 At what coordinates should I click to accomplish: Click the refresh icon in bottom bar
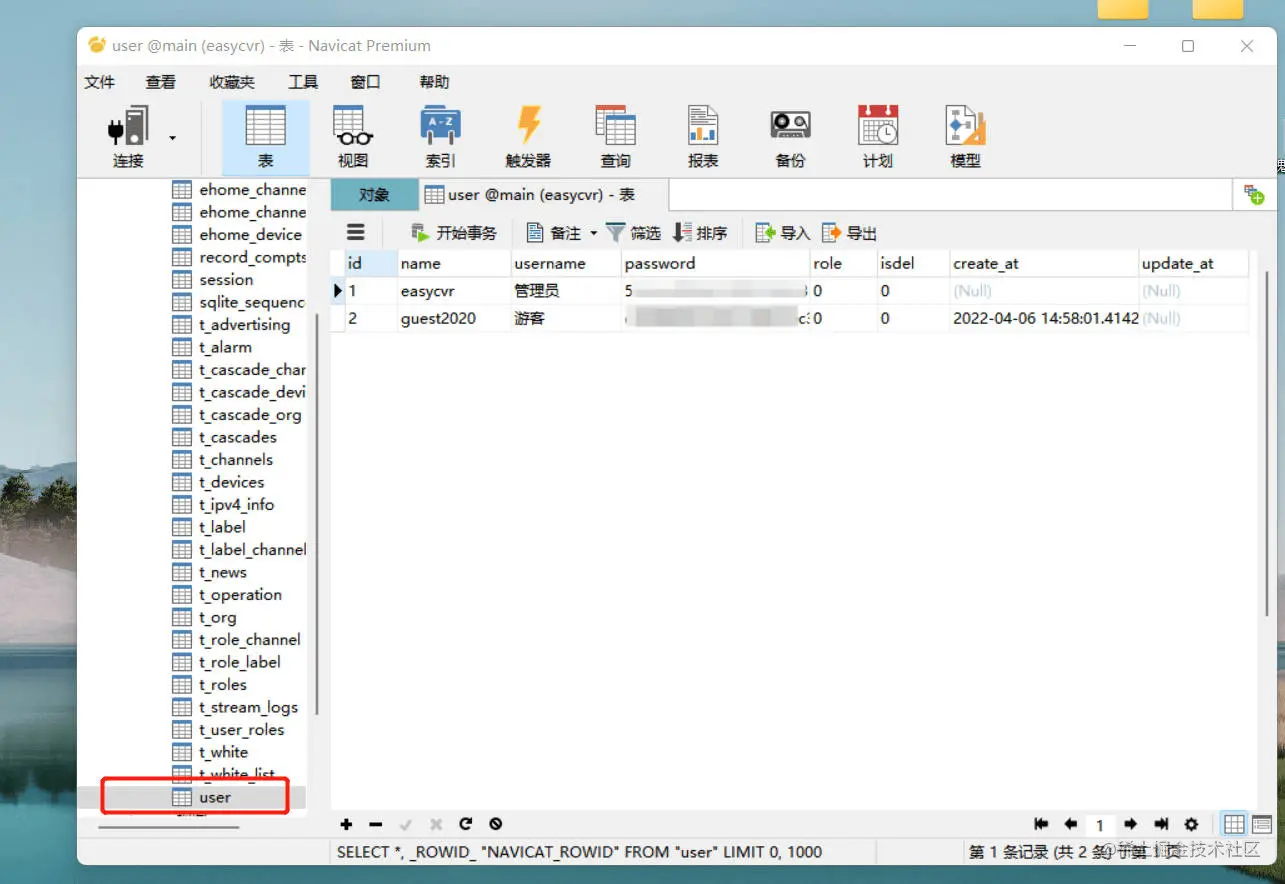(465, 824)
